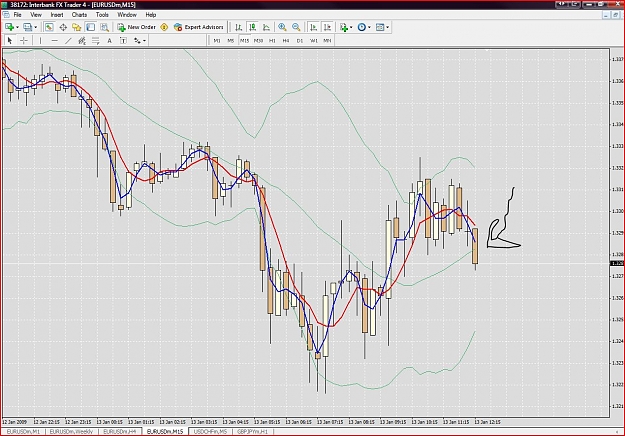Expand the New Chart dropdown arrow
Screen dimensions: 625x436
click(x=17, y=27)
